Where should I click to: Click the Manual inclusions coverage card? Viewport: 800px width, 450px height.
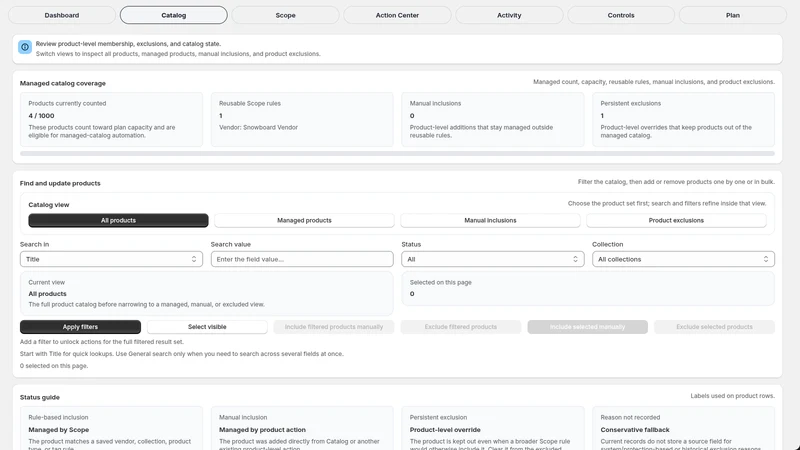tap(492, 119)
